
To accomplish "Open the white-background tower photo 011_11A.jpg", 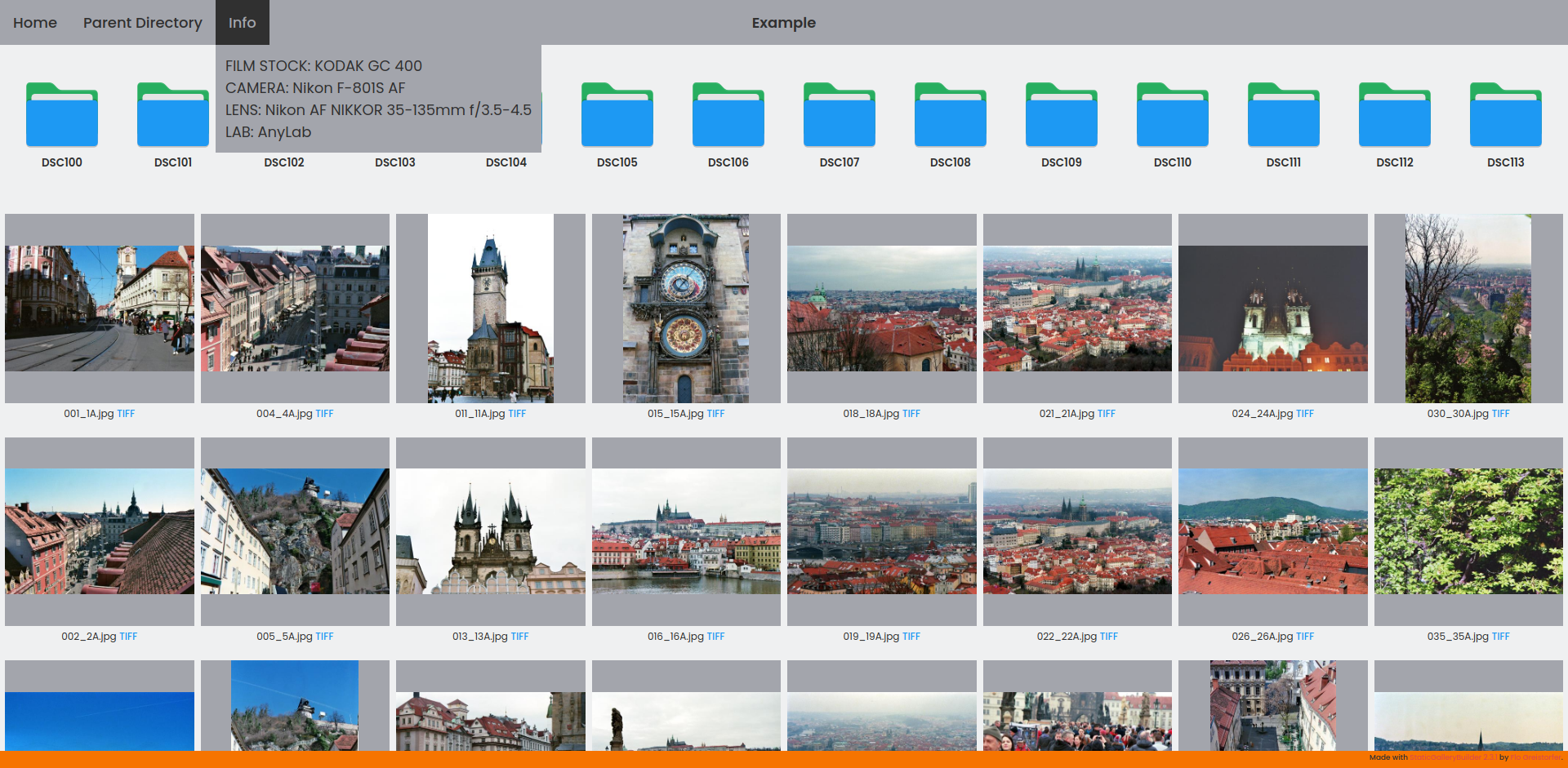I will tap(491, 309).
